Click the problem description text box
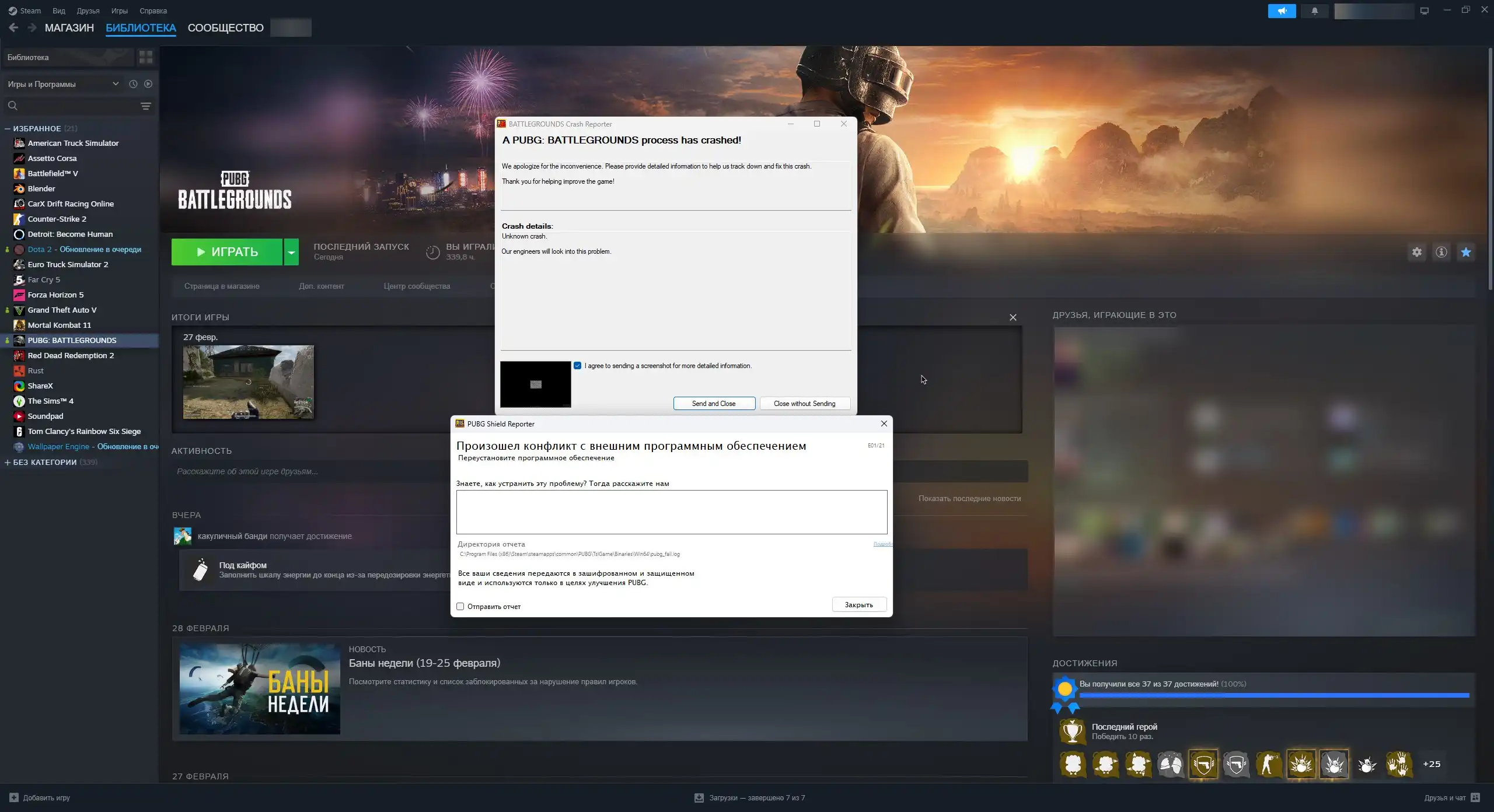The image size is (1494, 812). click(x=672, y=512)
